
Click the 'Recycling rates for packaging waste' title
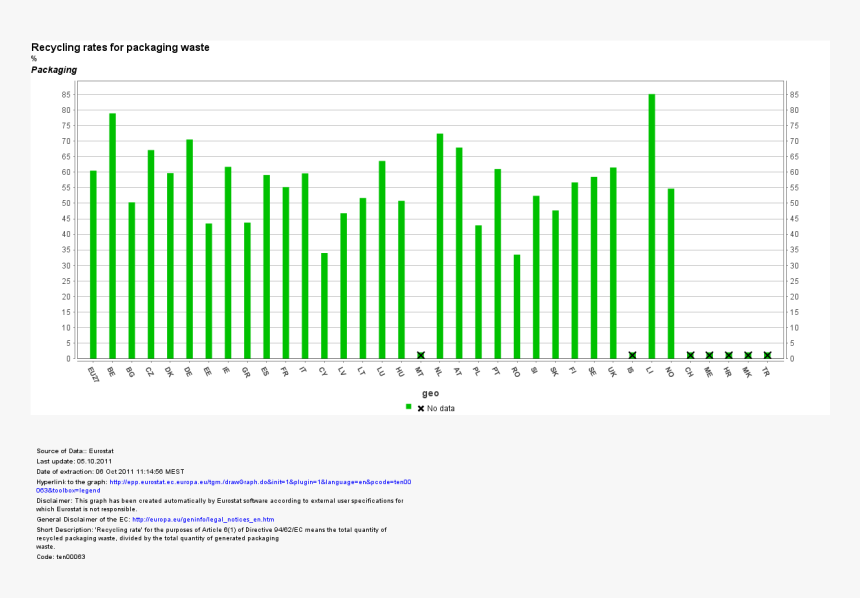coord(120,48)
